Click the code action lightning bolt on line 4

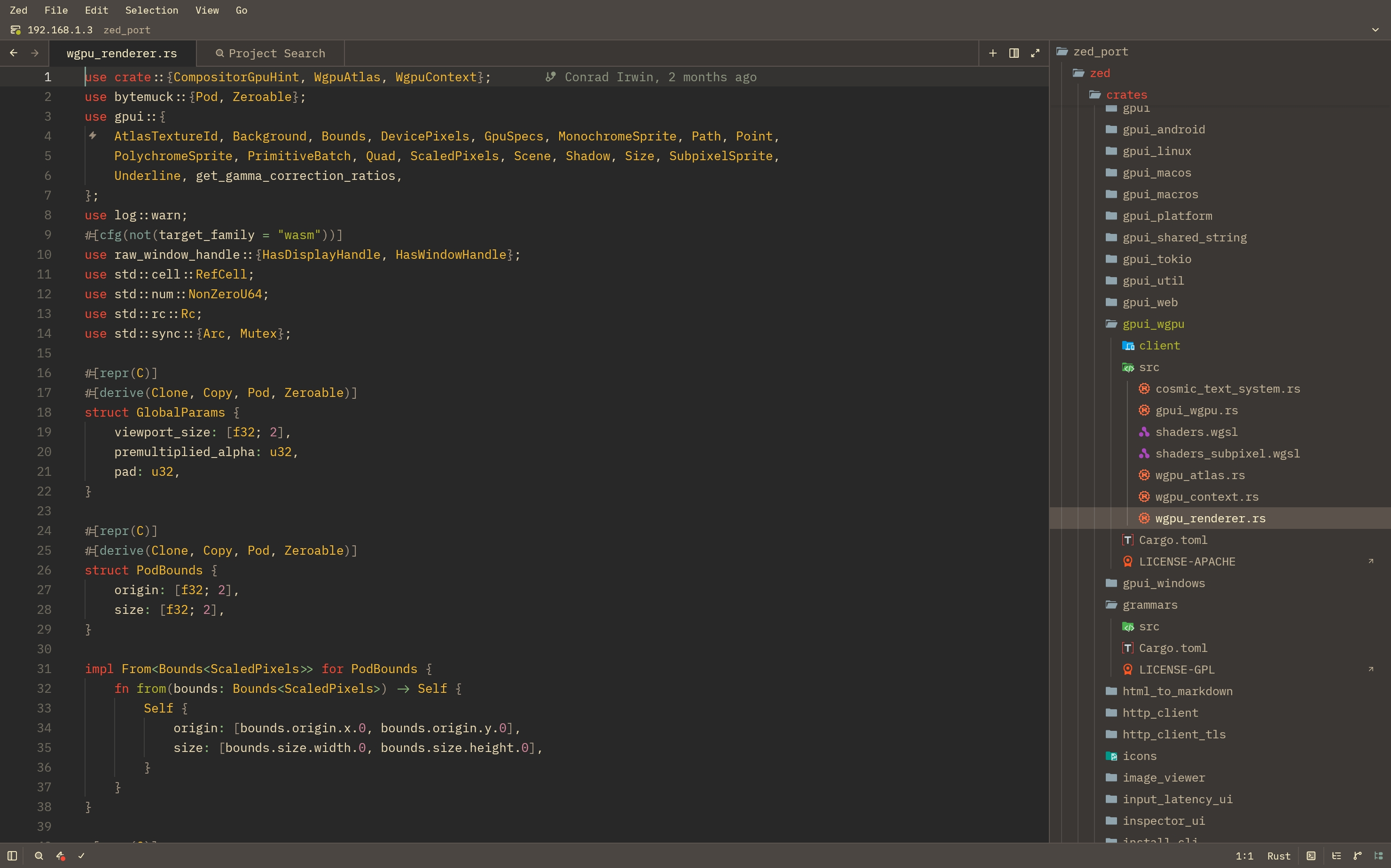(x=93, y=136)
